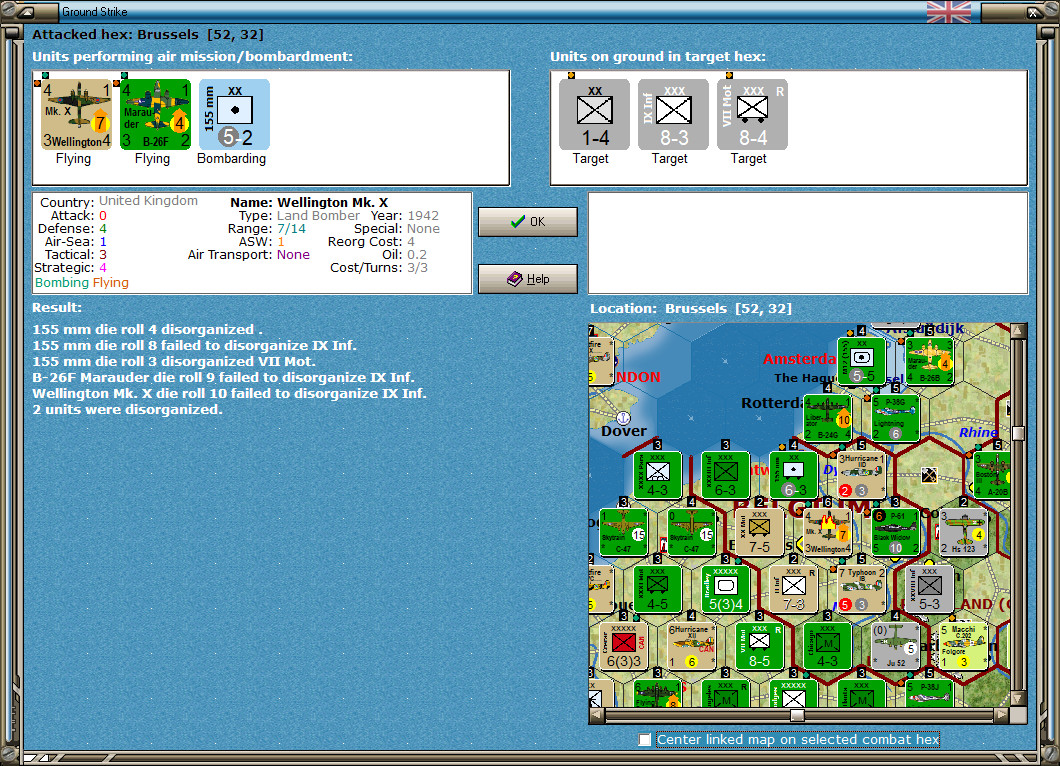Click the II Inf 7-3 unit counter
1060x766 pixels.
tap(794, 590)
